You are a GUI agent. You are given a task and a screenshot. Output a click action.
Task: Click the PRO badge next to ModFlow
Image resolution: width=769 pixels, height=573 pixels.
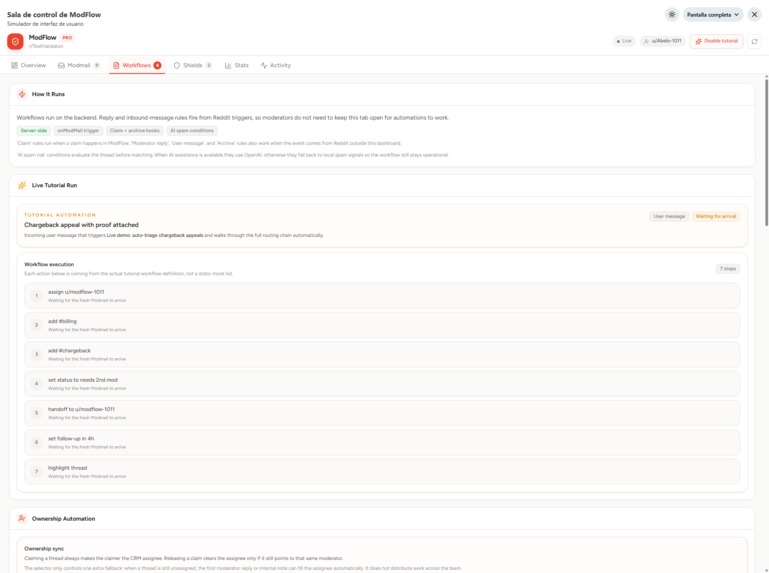[67, 37]
